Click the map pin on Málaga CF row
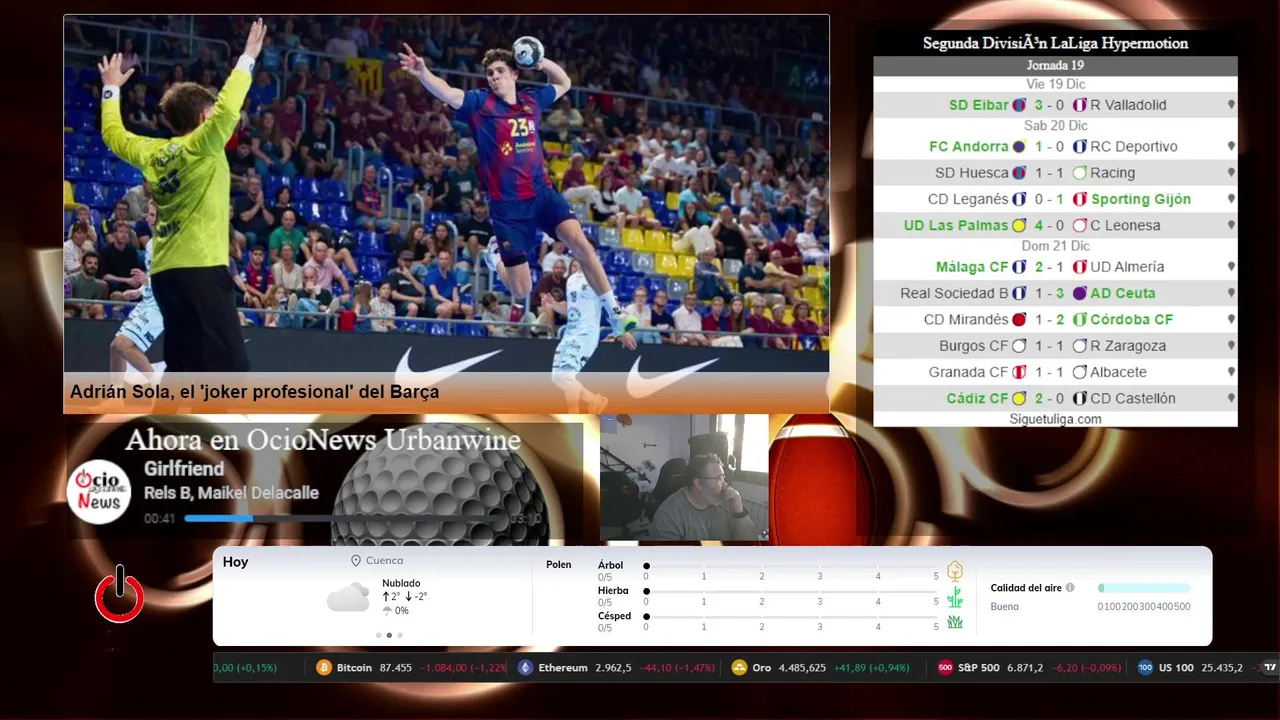1280x720 pixels. [x=1231, y=267]
